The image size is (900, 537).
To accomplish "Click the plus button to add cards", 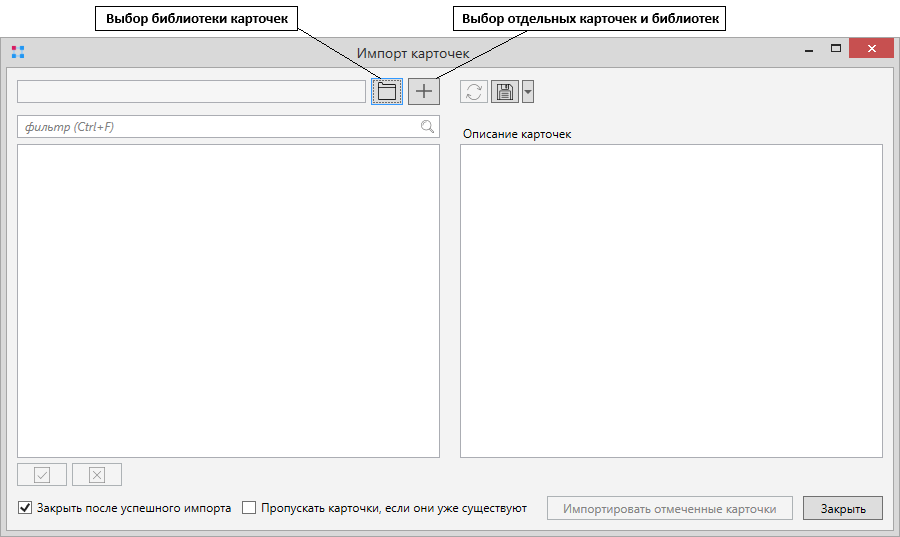I will point(424,91).
